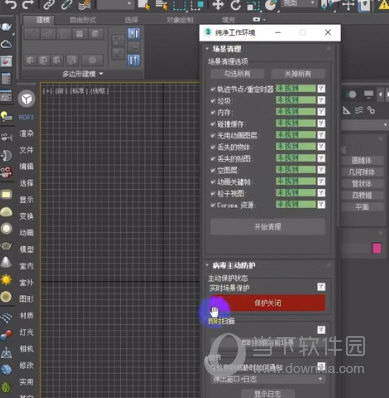389x398 pixels.
Task: Click the Select and Place tool icon
Action: tap(270, 4)
